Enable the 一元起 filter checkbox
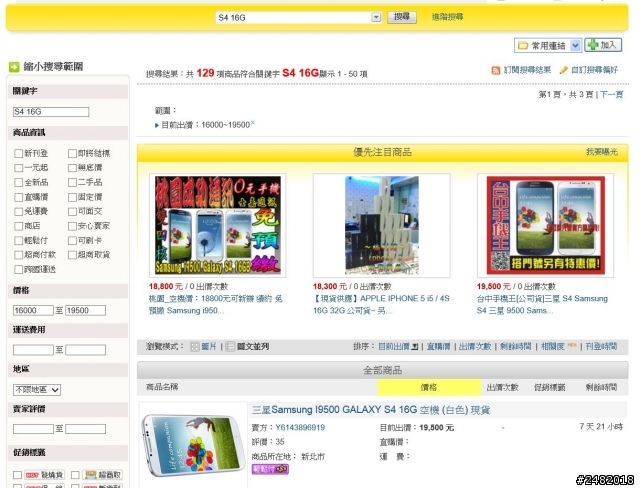 [18, 168]
